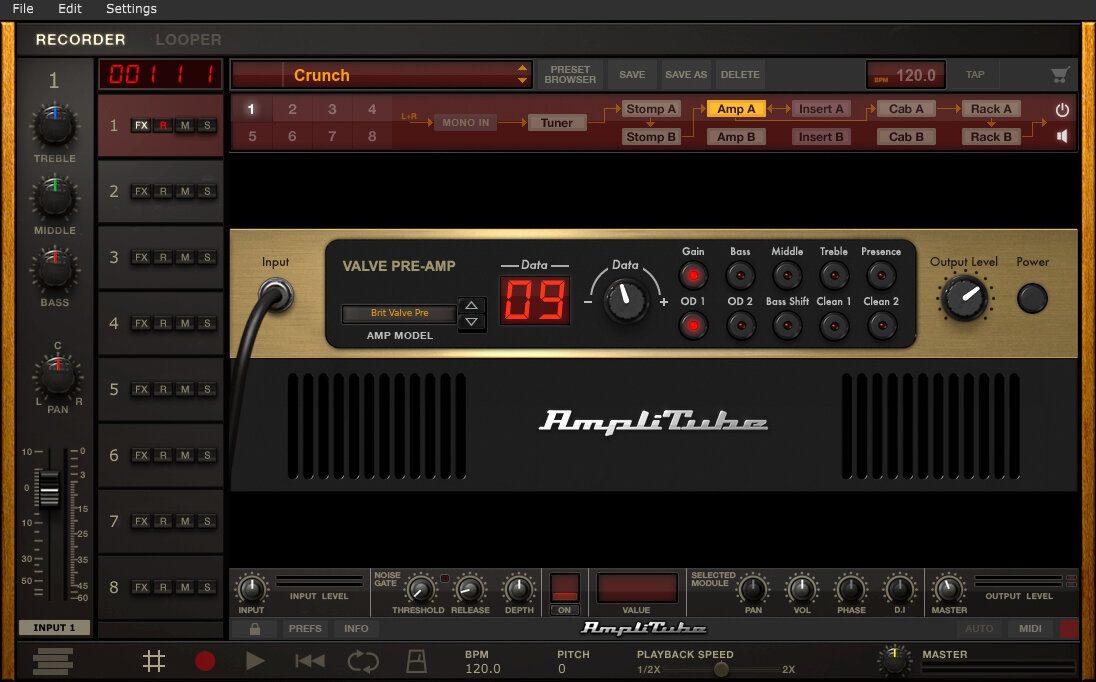Mute track 2 with M button

click(x=185, y=191)
